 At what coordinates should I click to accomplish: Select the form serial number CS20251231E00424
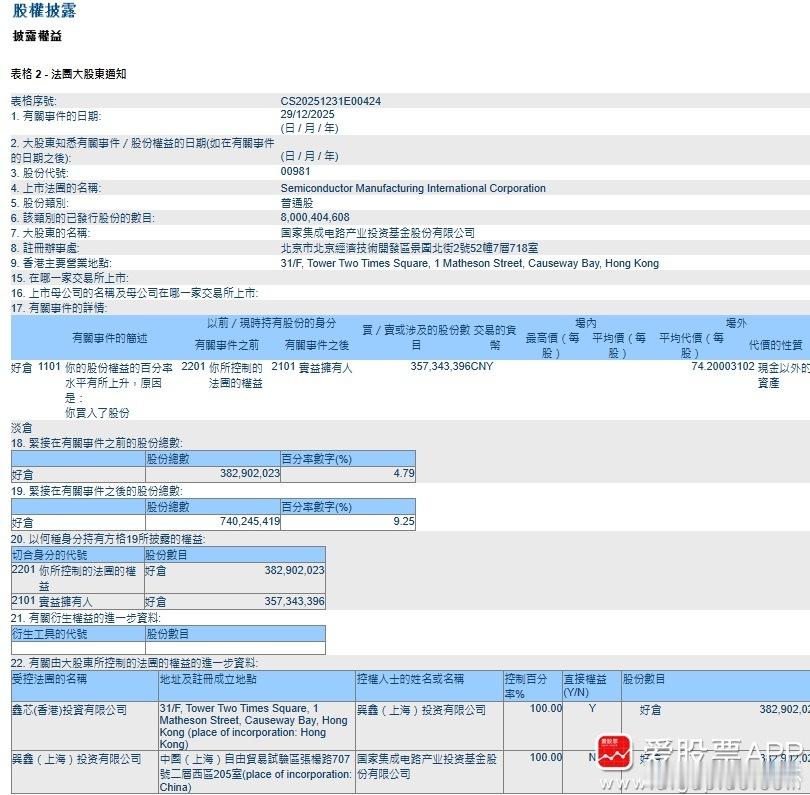pos(331,101)
